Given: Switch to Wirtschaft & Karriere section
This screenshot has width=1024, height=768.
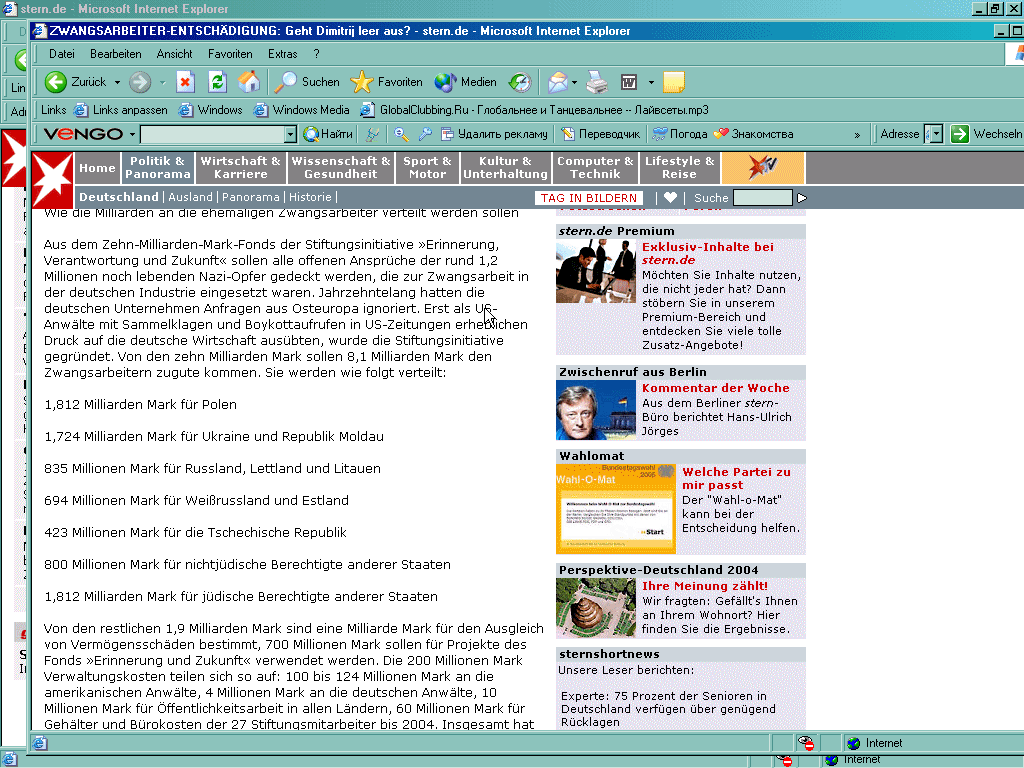Looking at the screenshot, I should [240, 168].
